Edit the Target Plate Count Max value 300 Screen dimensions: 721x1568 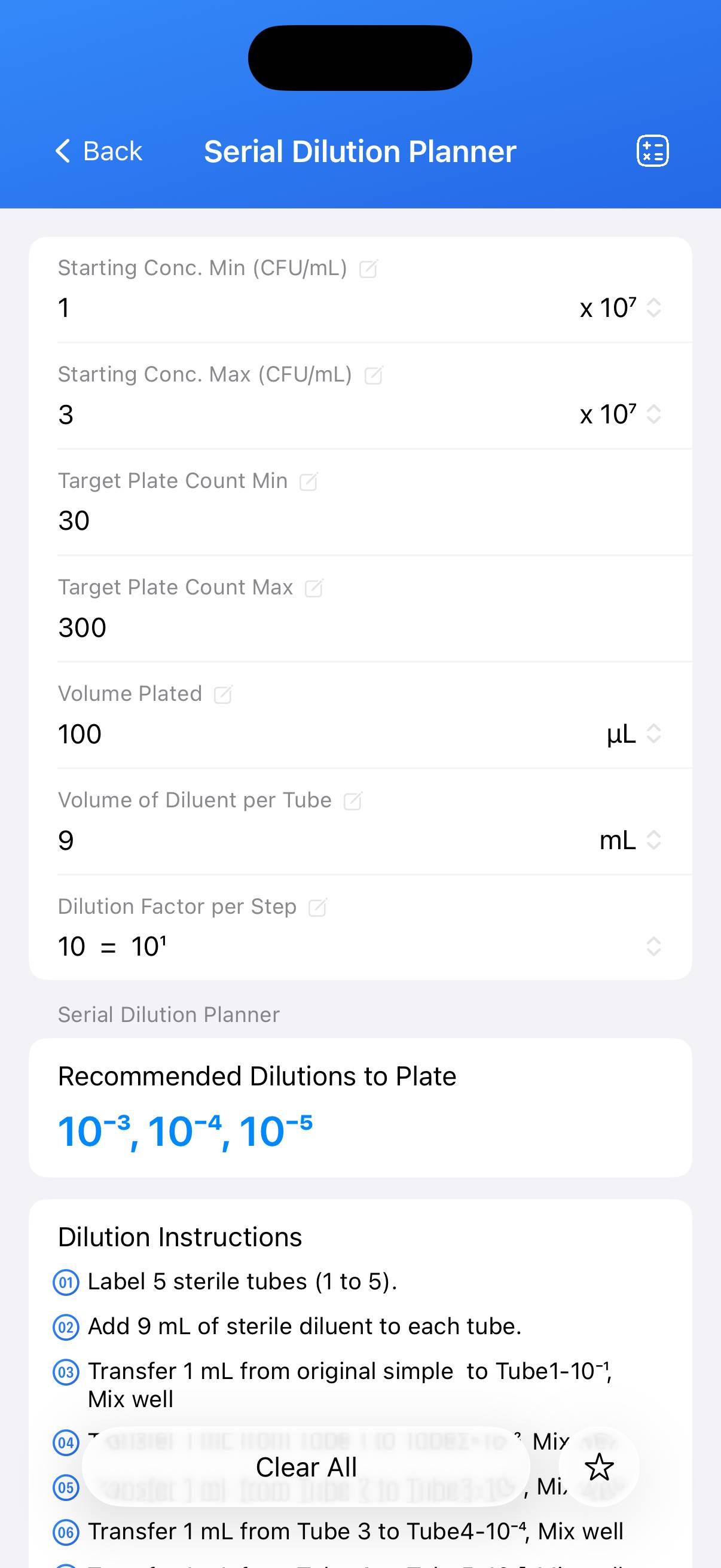tap(83, 627)
